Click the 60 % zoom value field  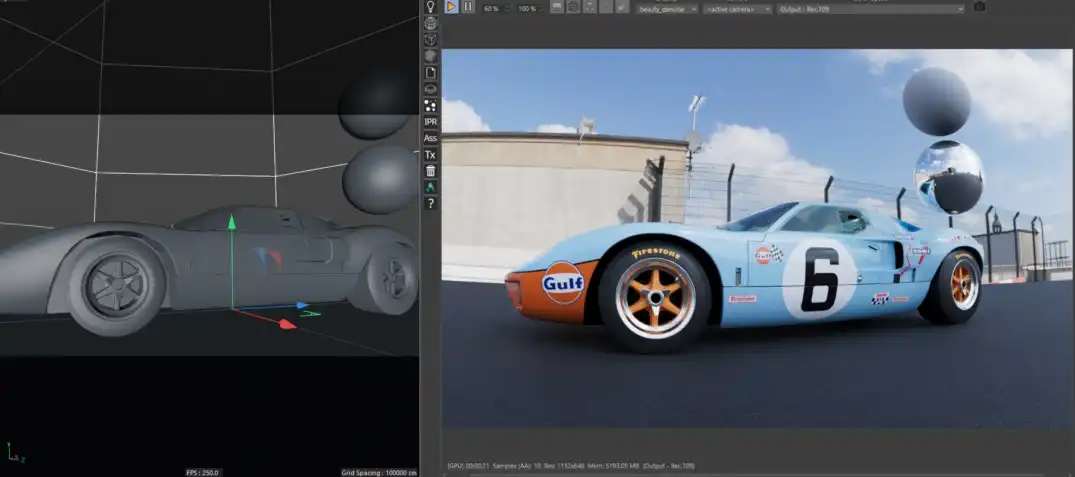tap(492, 8)
